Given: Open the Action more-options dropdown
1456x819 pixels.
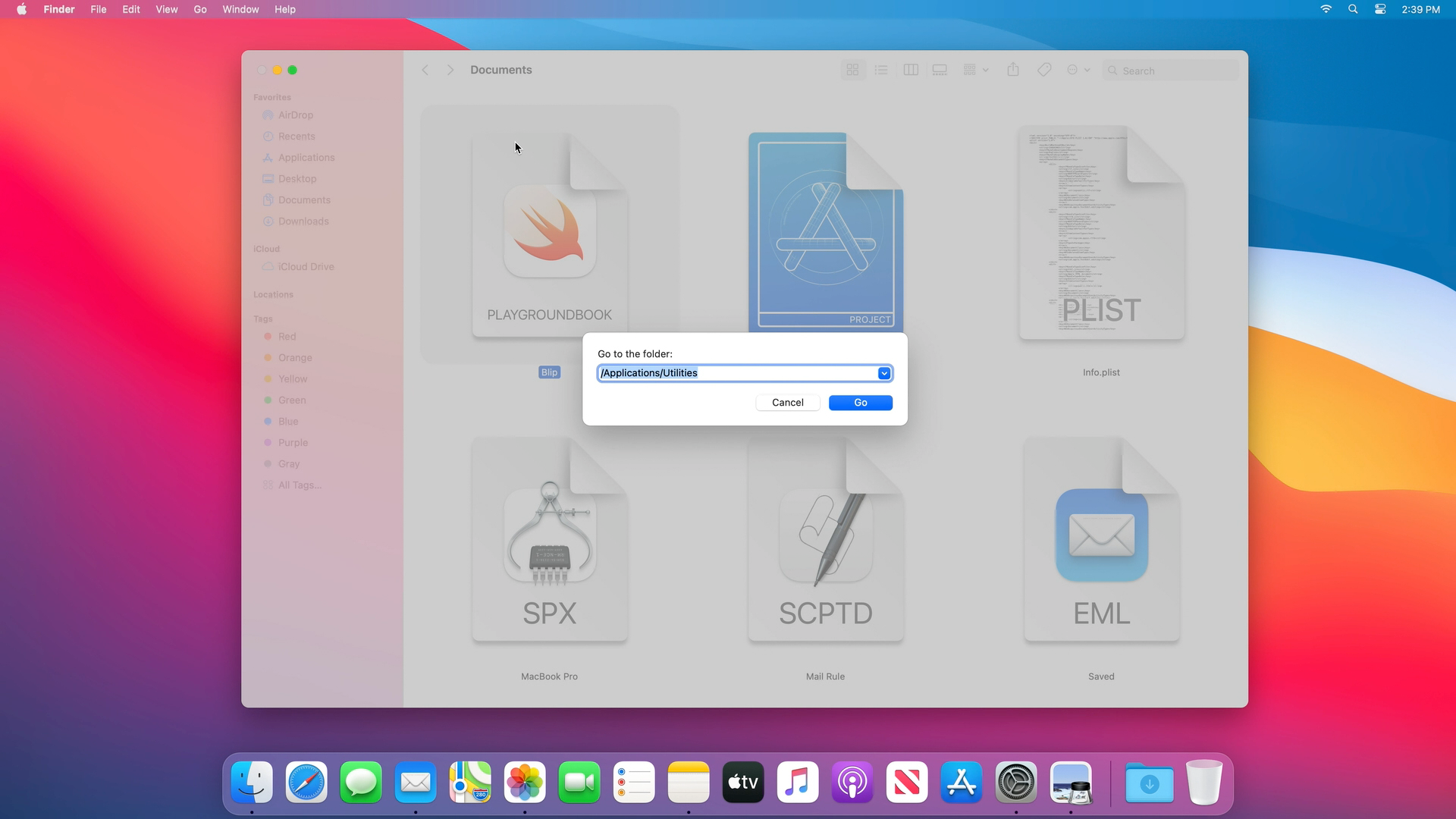Looking at the screenshot, I should point(1078,70).
